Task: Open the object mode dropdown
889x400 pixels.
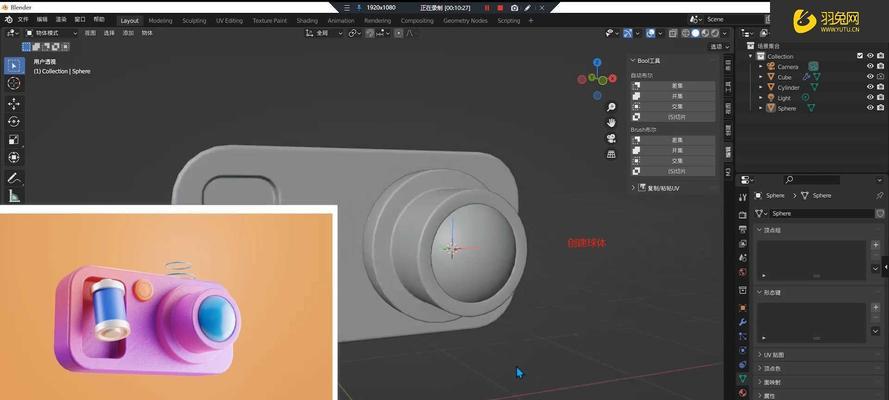Action: point(51,33)
